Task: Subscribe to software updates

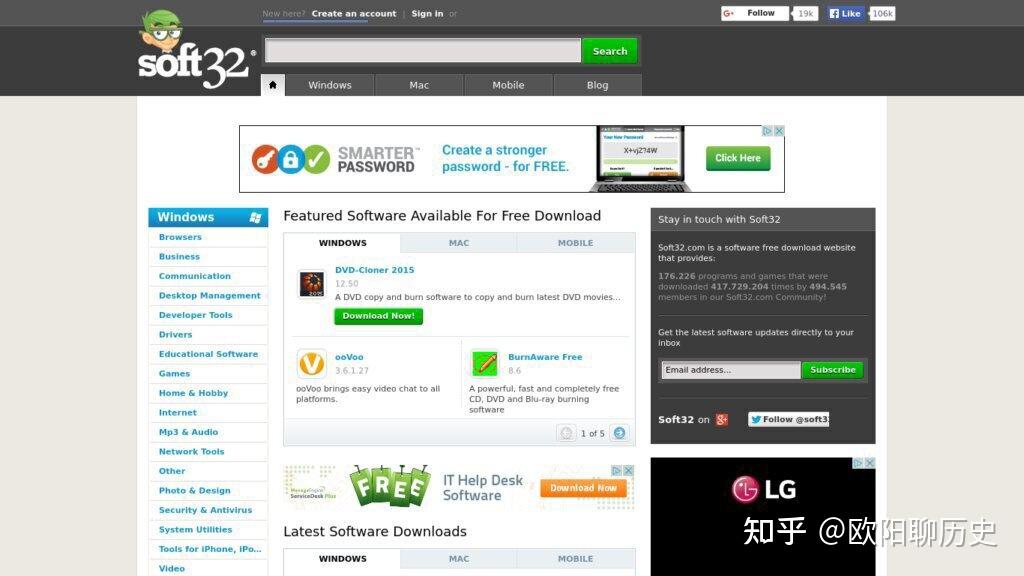Action: tap(832, 369)
